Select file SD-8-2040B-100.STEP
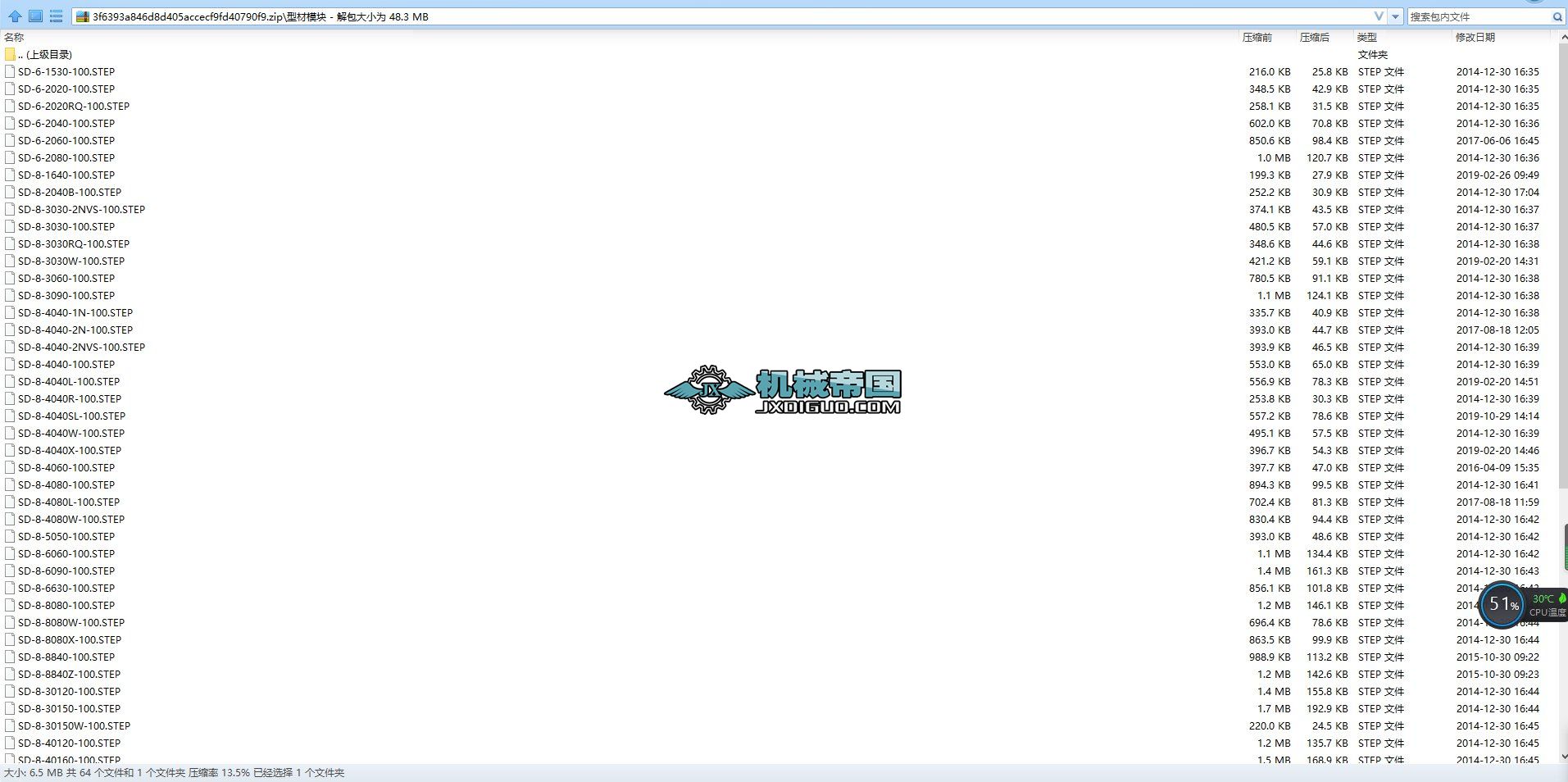 pyautogui.click(x=70, y=192)
